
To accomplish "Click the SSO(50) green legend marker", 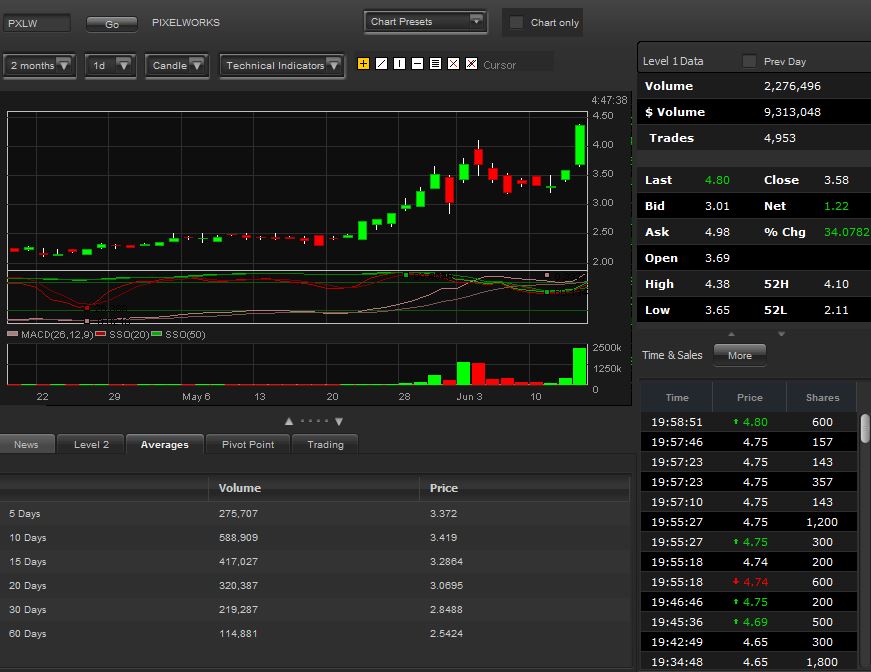I will click(157, 334).
